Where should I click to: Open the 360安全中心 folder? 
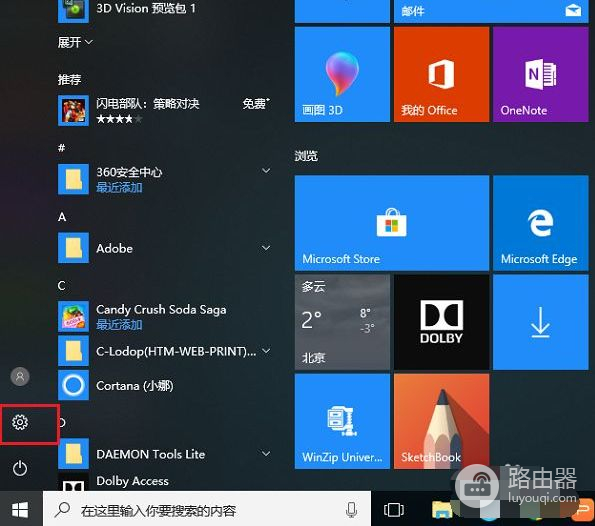(x=165, y=179)
